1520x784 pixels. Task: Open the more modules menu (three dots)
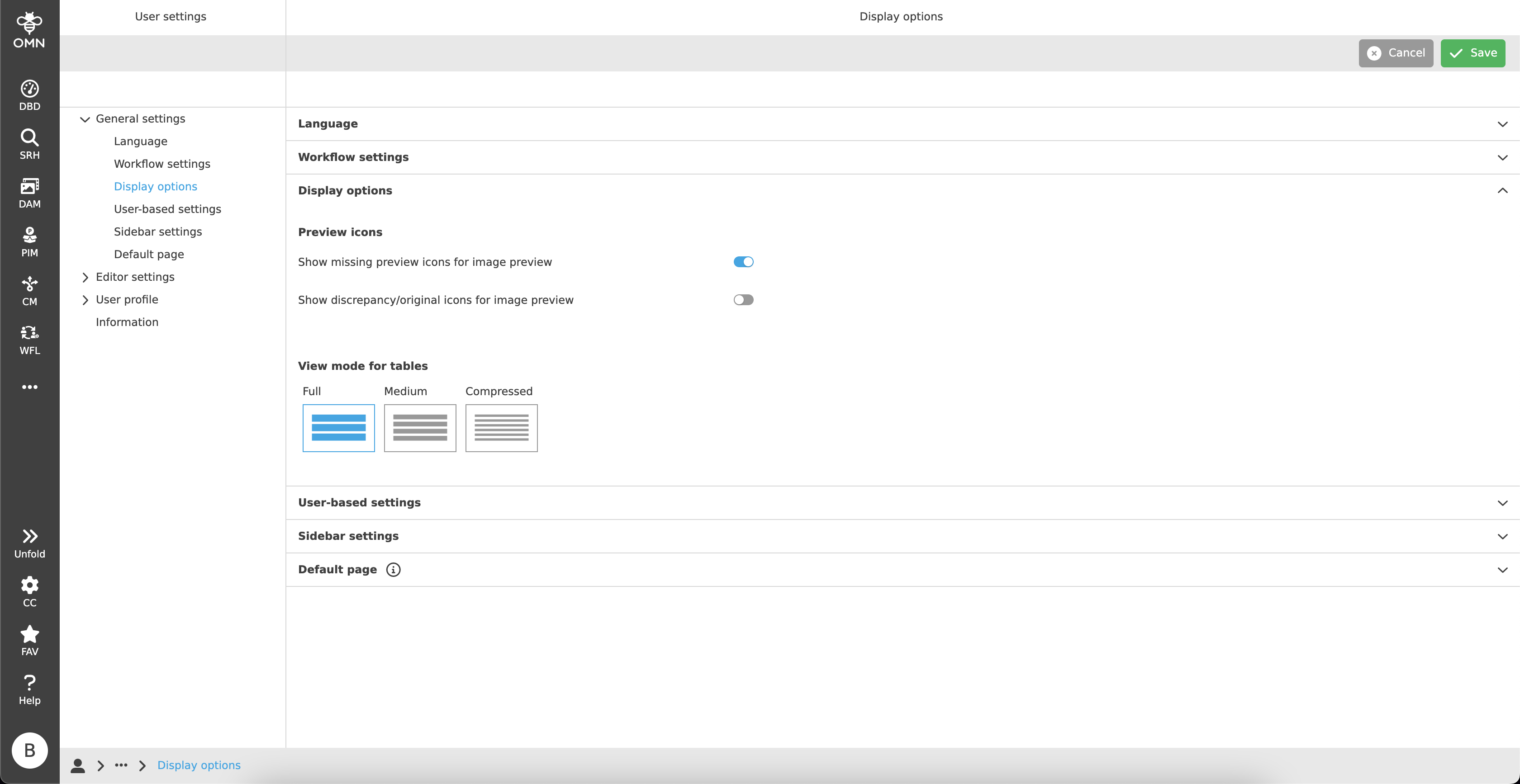click(x=29, y=387)
